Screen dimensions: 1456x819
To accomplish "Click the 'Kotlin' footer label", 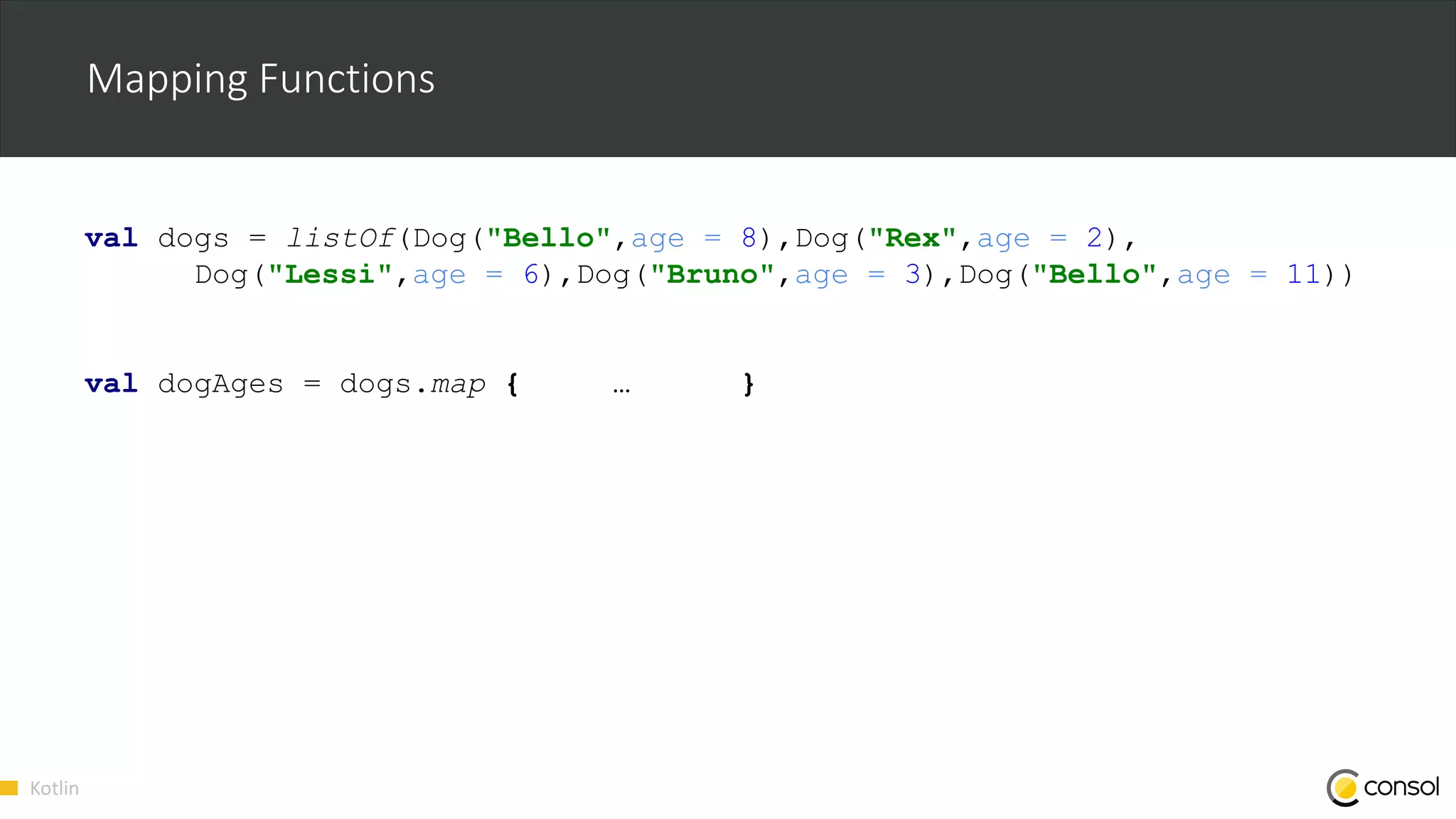I will coord(54,788).
